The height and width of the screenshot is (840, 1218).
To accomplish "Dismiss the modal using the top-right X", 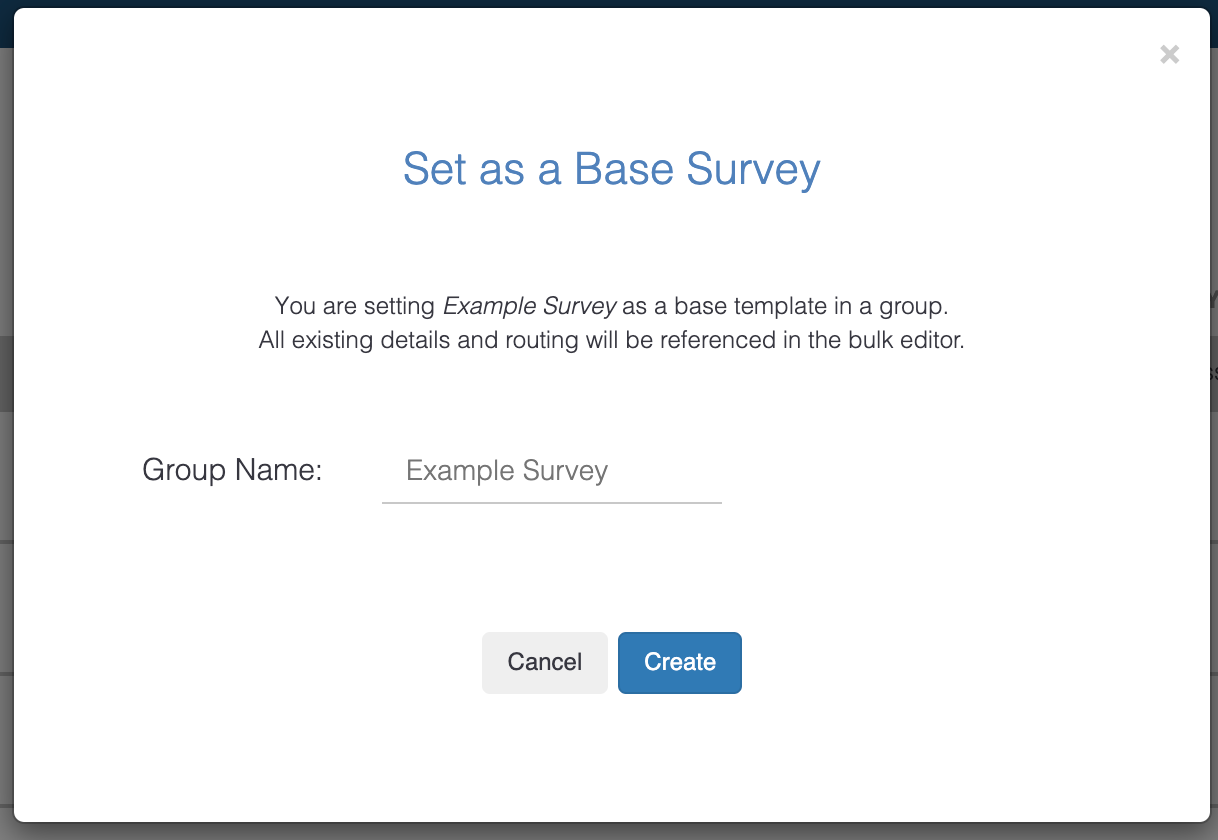I will point(1169,55).
